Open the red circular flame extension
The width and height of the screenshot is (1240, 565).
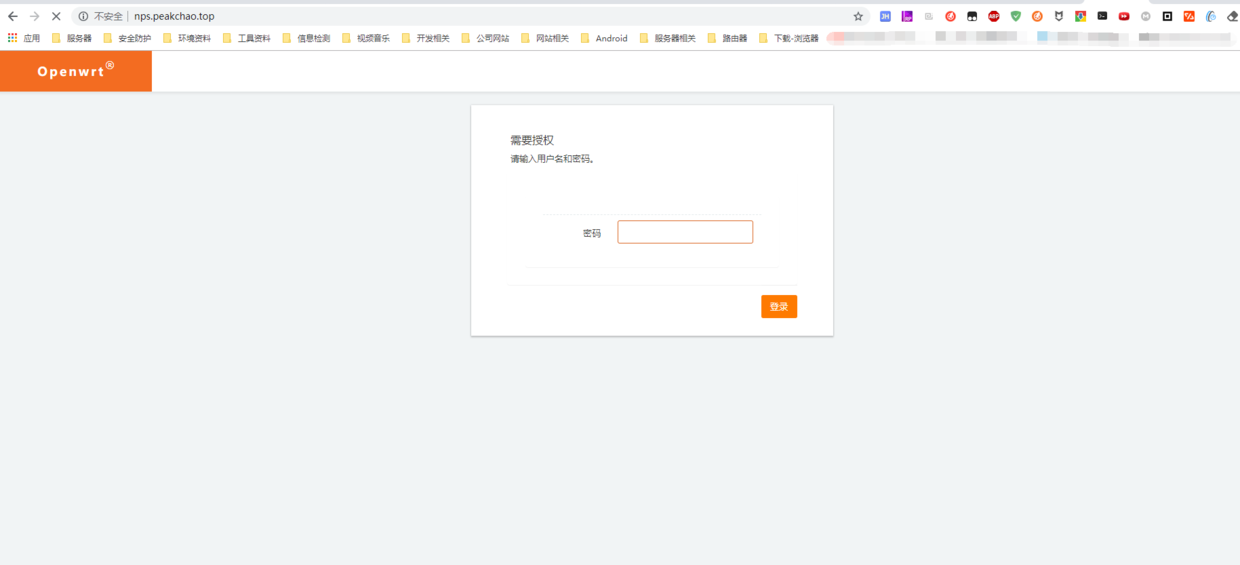click(950, 16)
